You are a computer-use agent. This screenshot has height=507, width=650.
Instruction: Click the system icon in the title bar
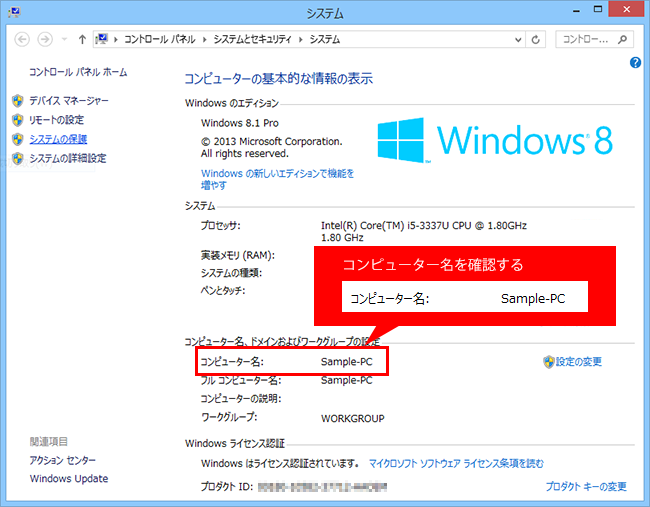coord(15,12)
